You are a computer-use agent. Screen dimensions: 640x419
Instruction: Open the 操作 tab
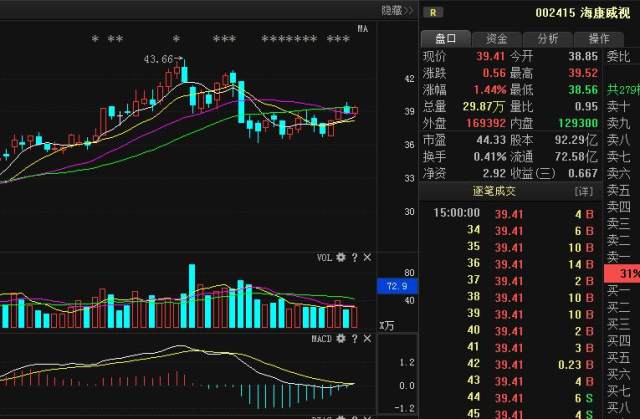[x=599, y=39]
